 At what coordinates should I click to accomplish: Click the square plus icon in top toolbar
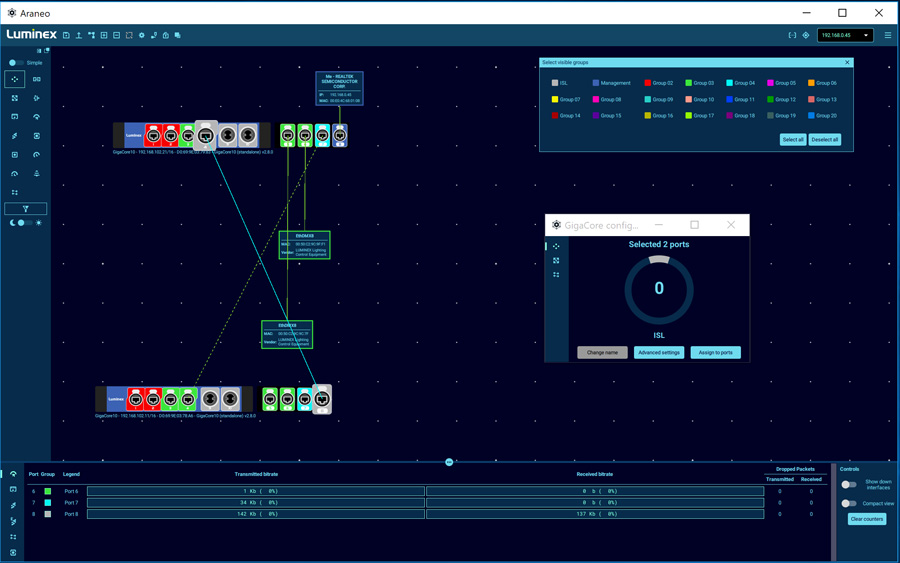coord(104,36)
